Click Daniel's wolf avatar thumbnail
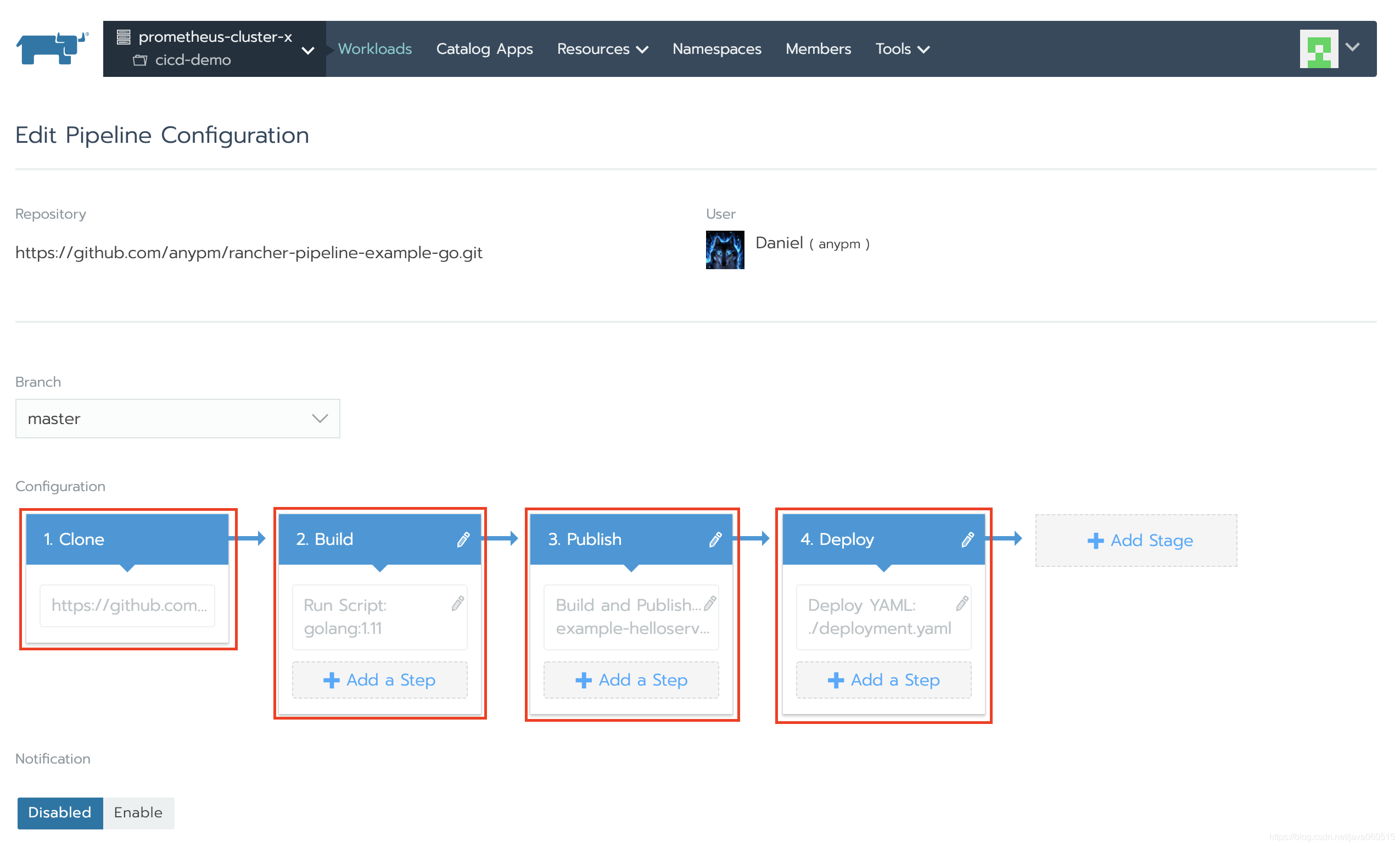The image size is (1400, 847). [725, 249]
